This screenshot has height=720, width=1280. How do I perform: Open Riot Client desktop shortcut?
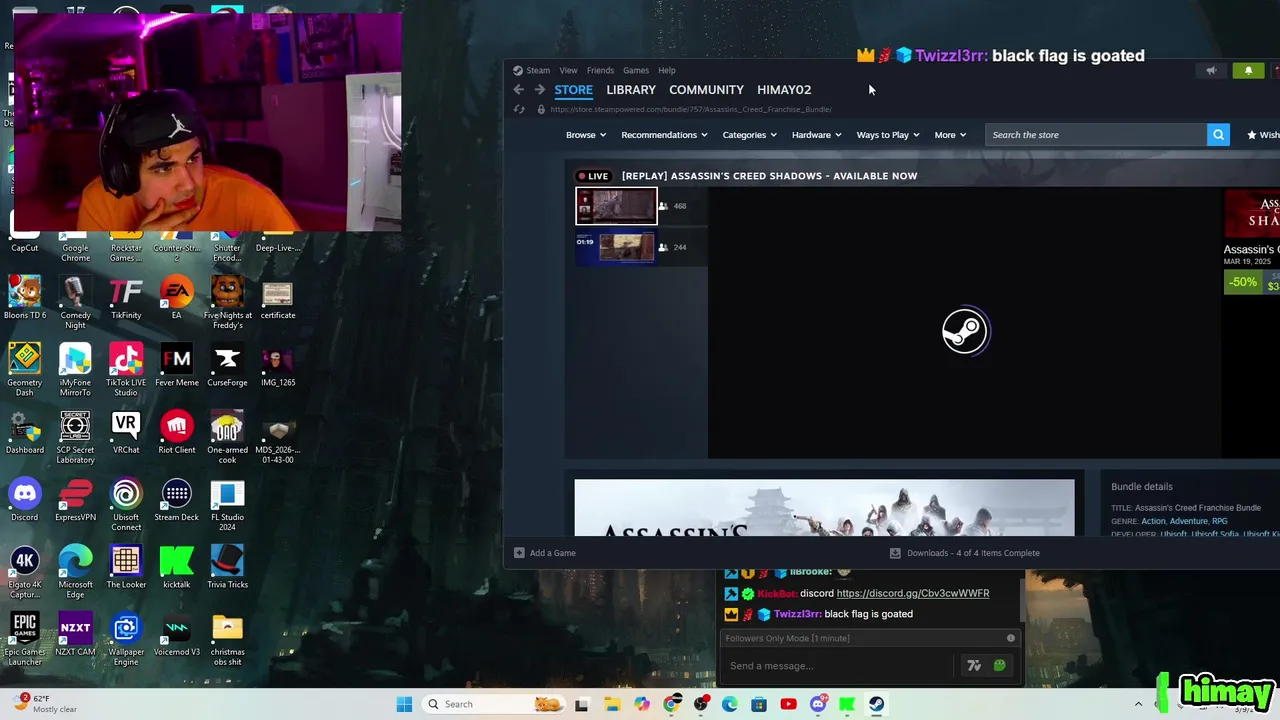[176, 433]
